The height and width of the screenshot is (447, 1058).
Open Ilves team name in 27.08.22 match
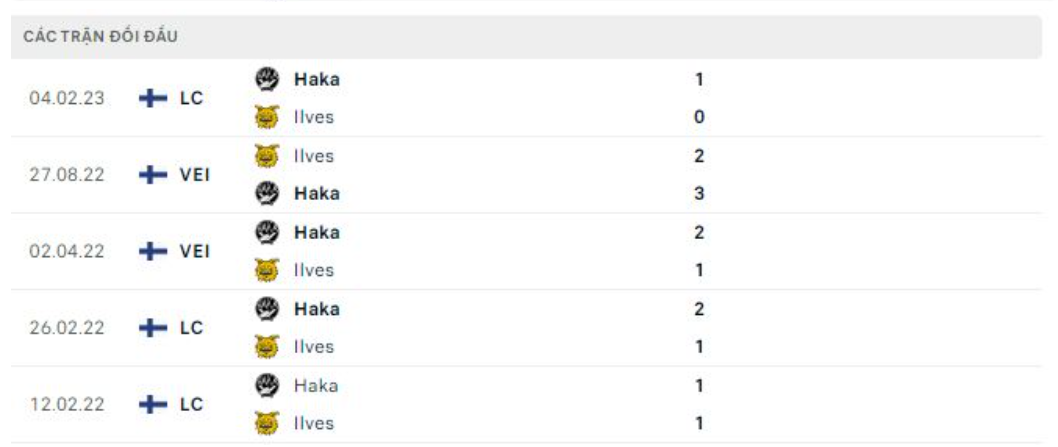pos(314,156)
